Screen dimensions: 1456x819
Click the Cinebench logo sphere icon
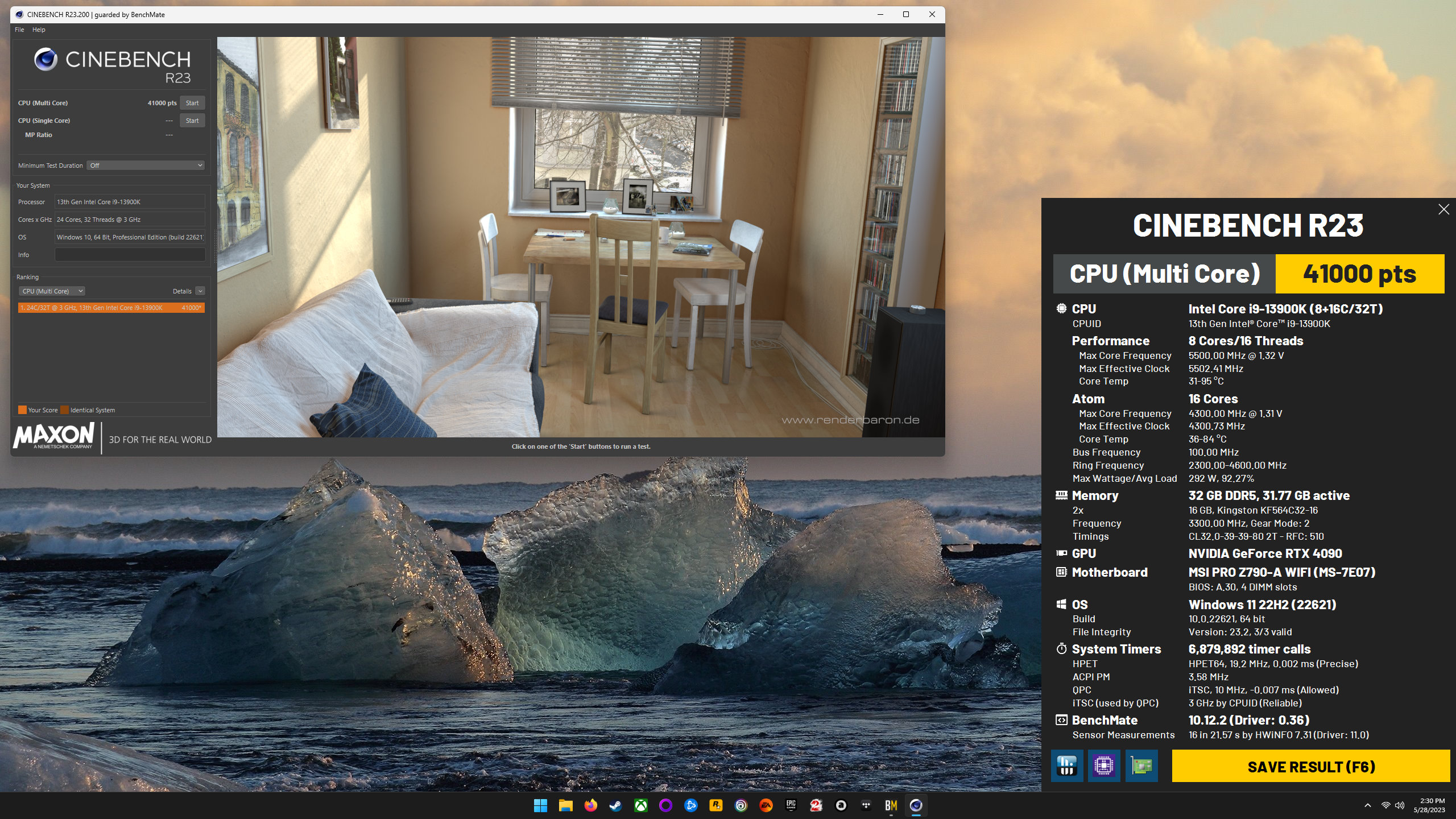tap(45, 59)
